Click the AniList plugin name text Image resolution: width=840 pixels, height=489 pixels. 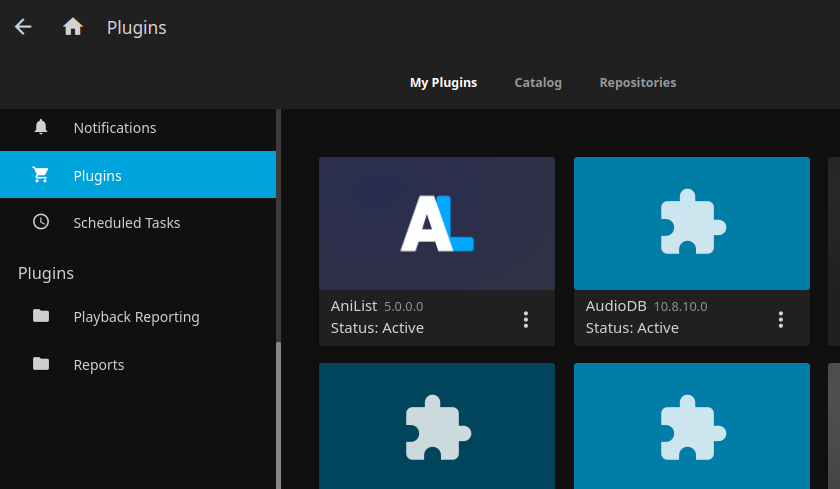354,306
